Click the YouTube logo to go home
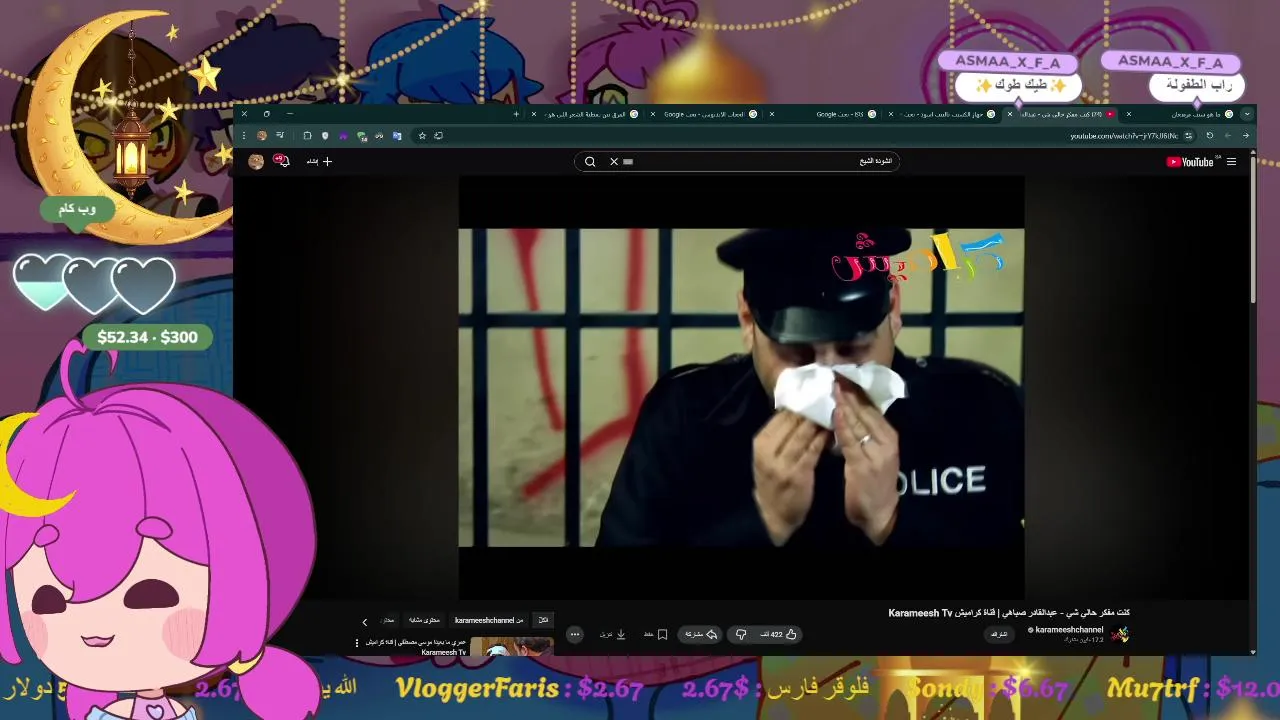 click(1189, 162)
